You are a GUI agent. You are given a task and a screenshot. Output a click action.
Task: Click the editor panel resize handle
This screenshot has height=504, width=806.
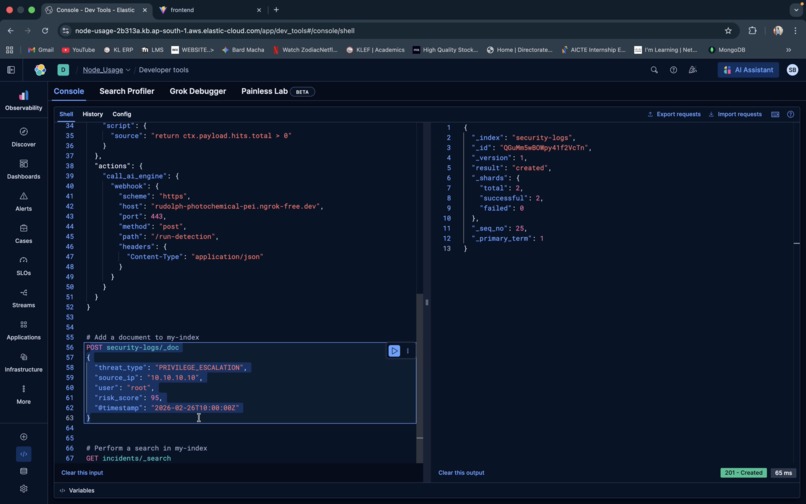(x=427, y=302)
